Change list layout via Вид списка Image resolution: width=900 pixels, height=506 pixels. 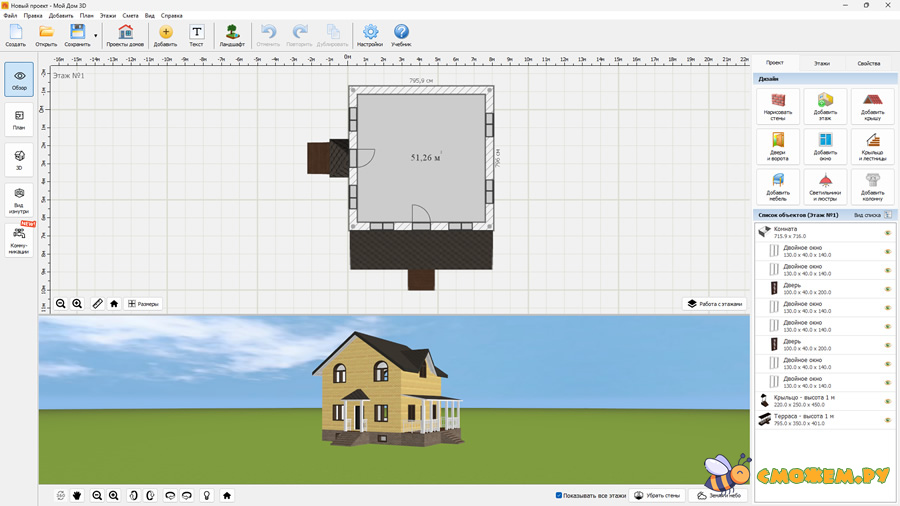(872, 215)
